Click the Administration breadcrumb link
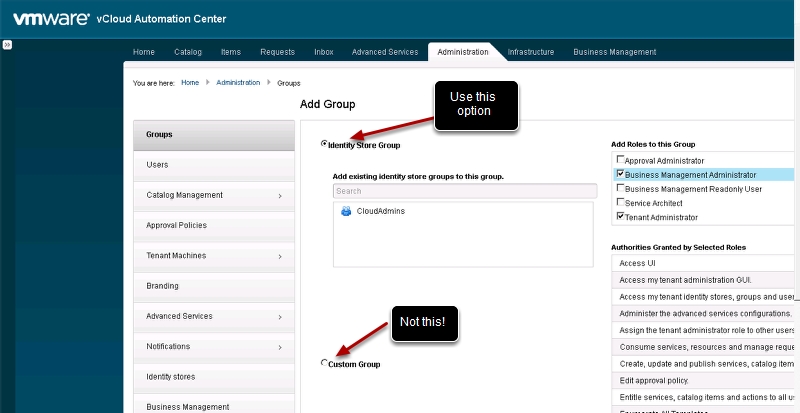 (238, 83)
